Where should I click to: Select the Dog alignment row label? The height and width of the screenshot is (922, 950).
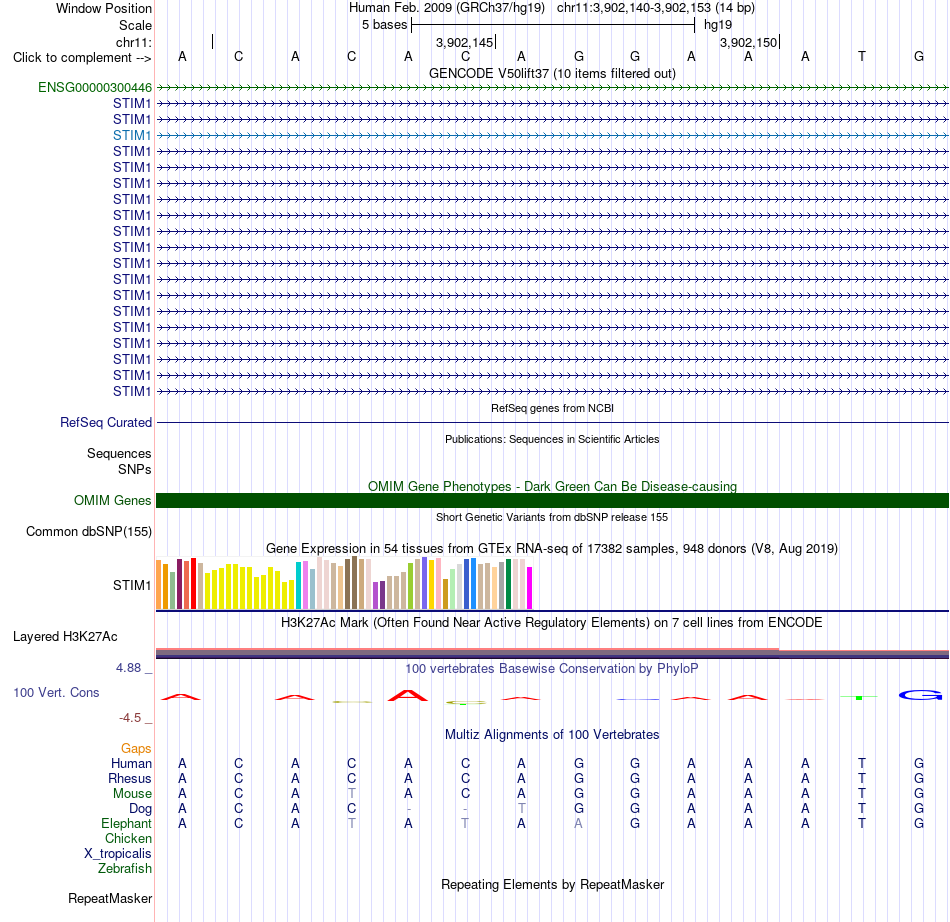pyautogui.click(x=140, y=809)
